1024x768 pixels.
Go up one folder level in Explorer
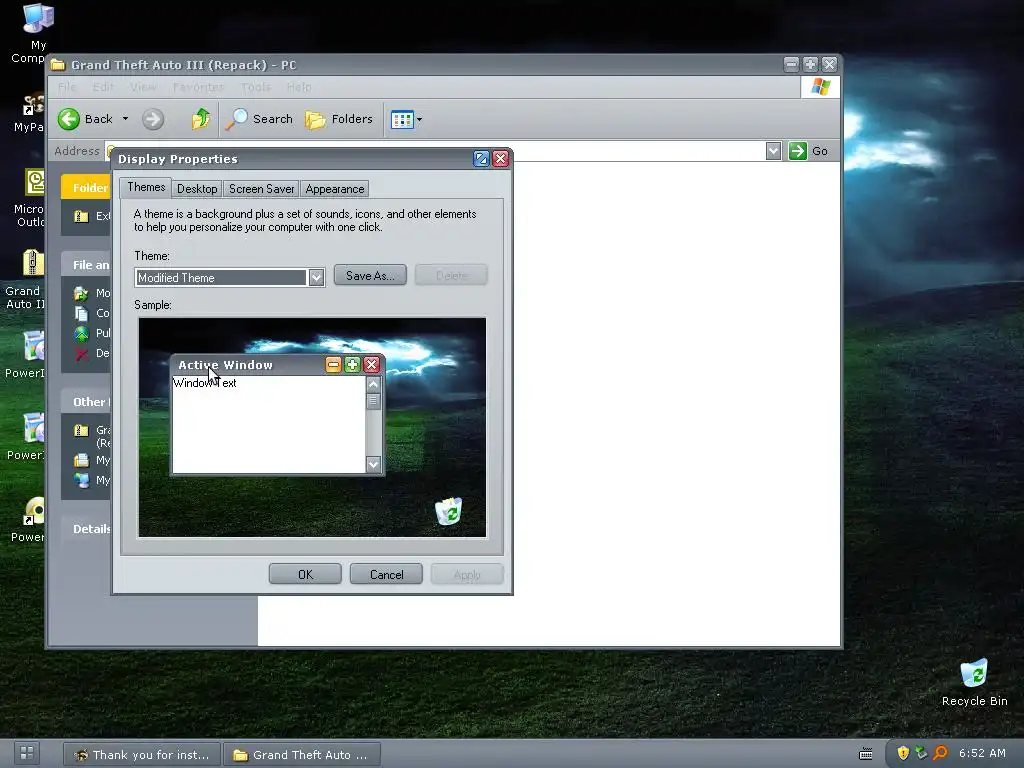point(200,119)
